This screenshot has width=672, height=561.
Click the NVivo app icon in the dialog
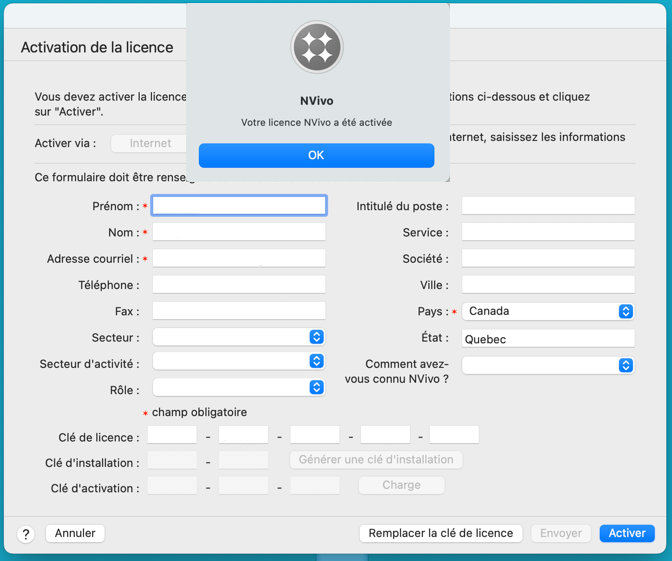[x=316, y=47]
